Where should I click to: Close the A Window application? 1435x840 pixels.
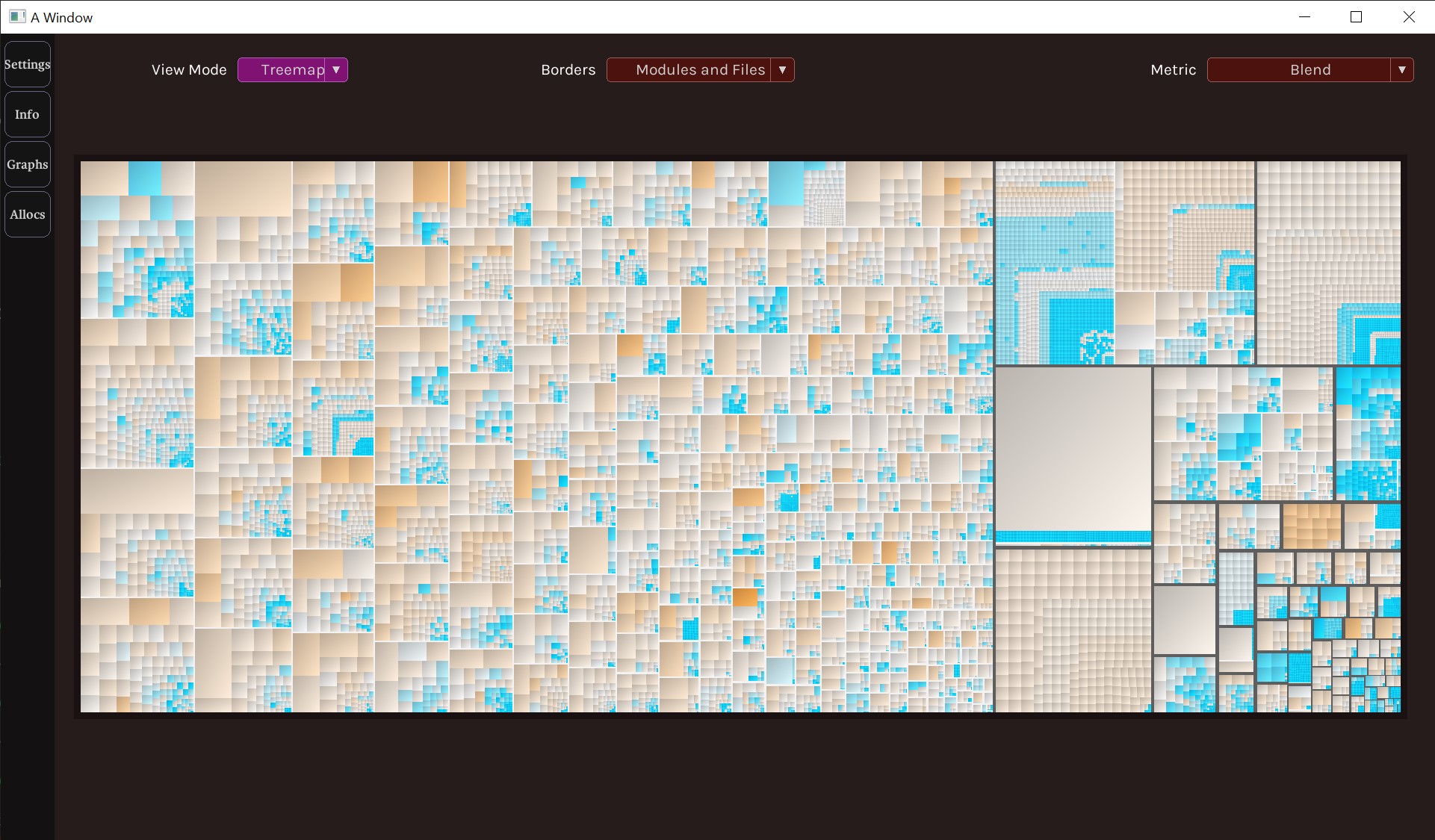coord(1409,17)
